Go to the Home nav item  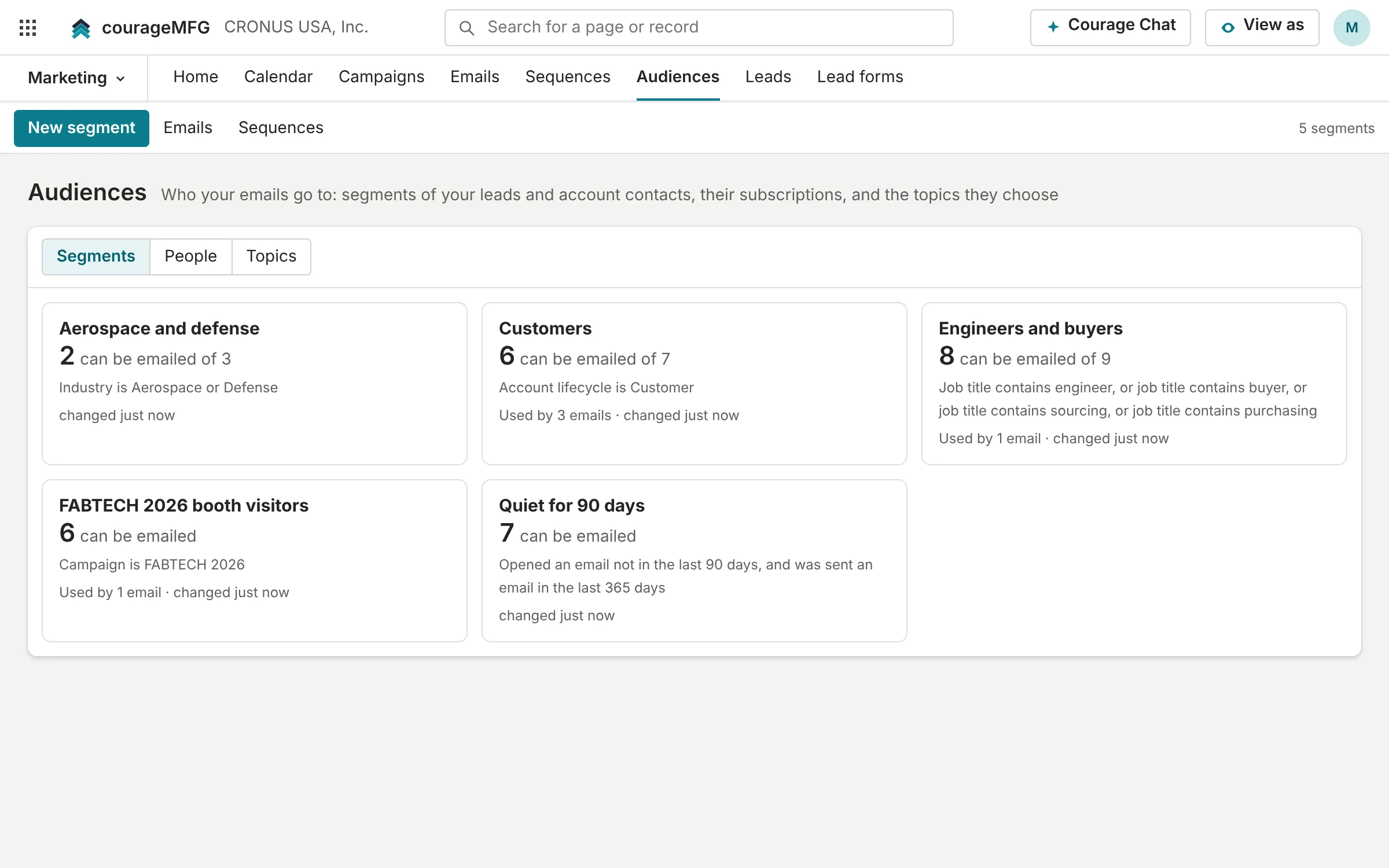click(196, 76)
